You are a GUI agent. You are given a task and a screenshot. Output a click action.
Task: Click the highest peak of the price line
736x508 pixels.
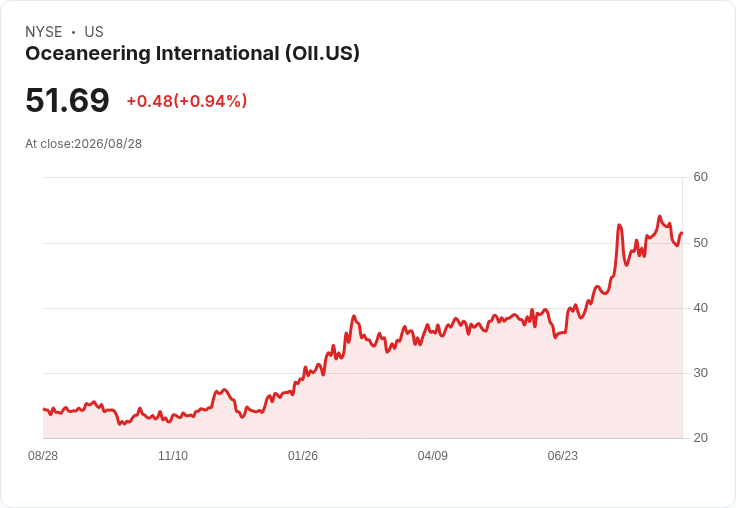(659, 216)
